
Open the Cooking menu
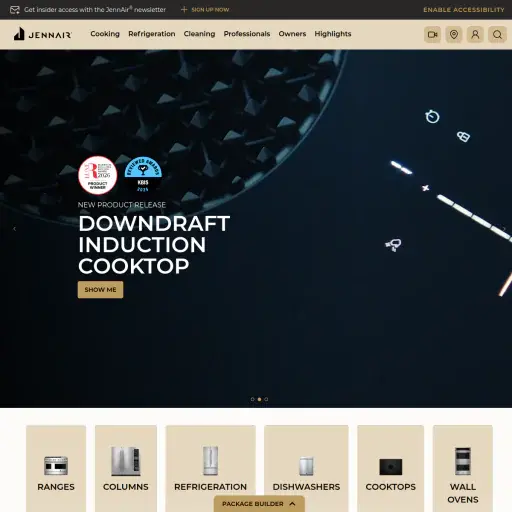(x=105, y=34)
